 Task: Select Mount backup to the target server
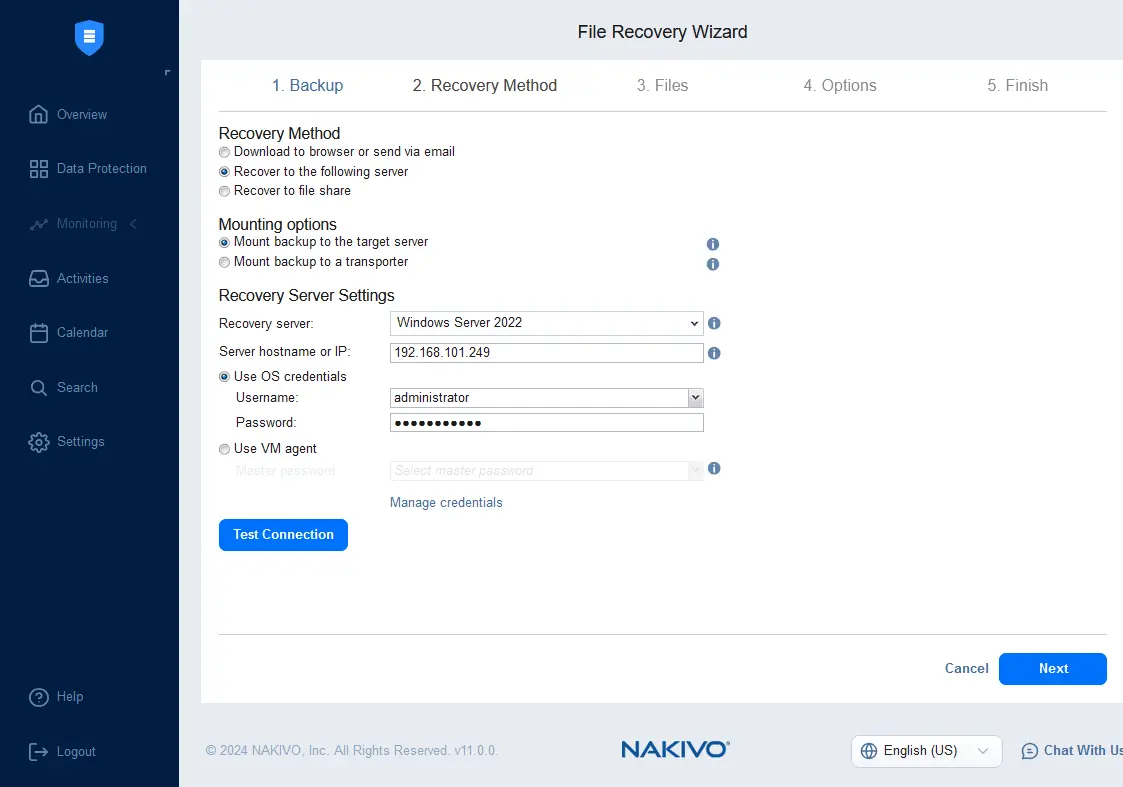coord(224,242)
